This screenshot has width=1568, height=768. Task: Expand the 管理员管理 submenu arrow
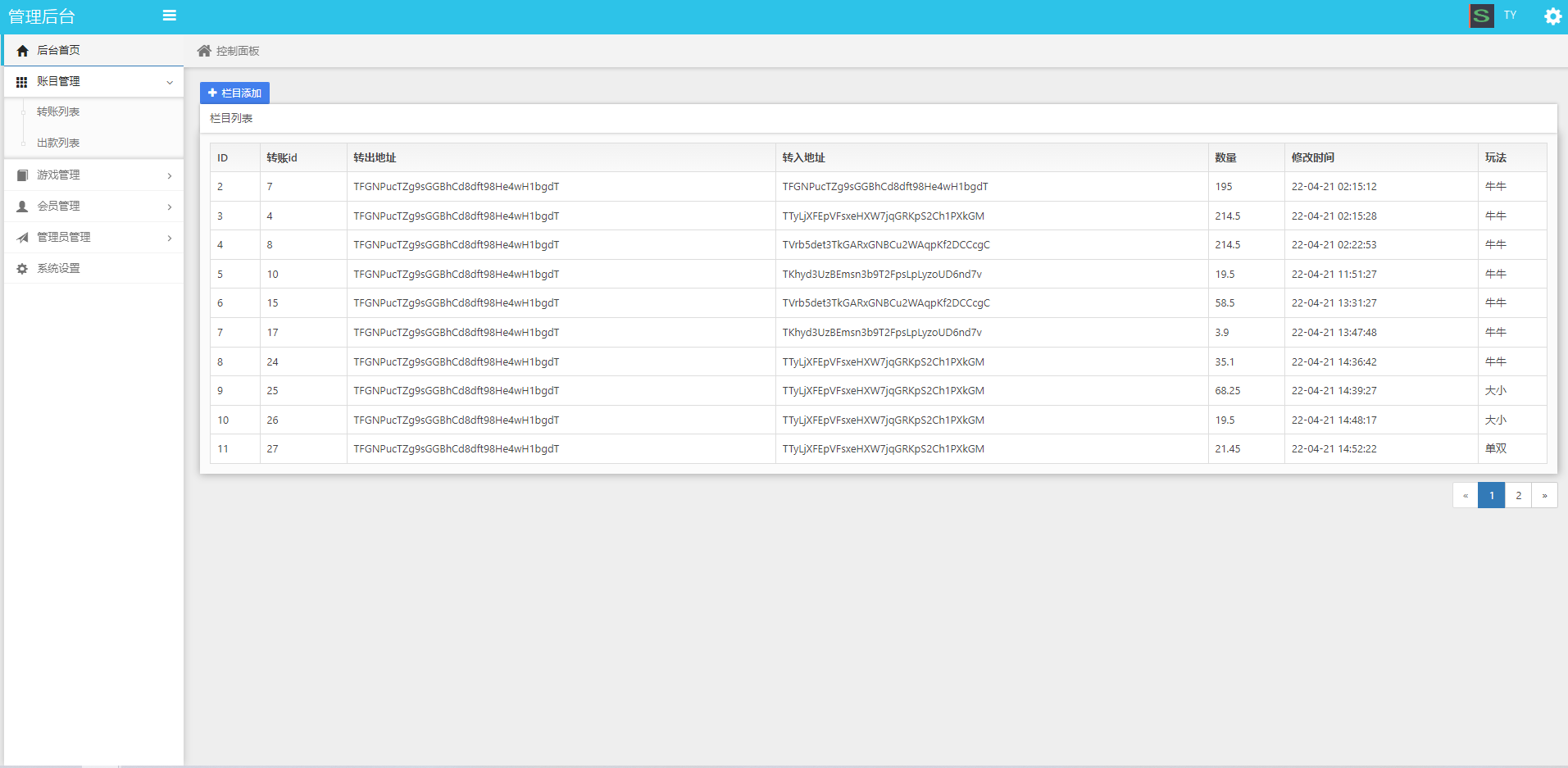(x=170, y=238)
